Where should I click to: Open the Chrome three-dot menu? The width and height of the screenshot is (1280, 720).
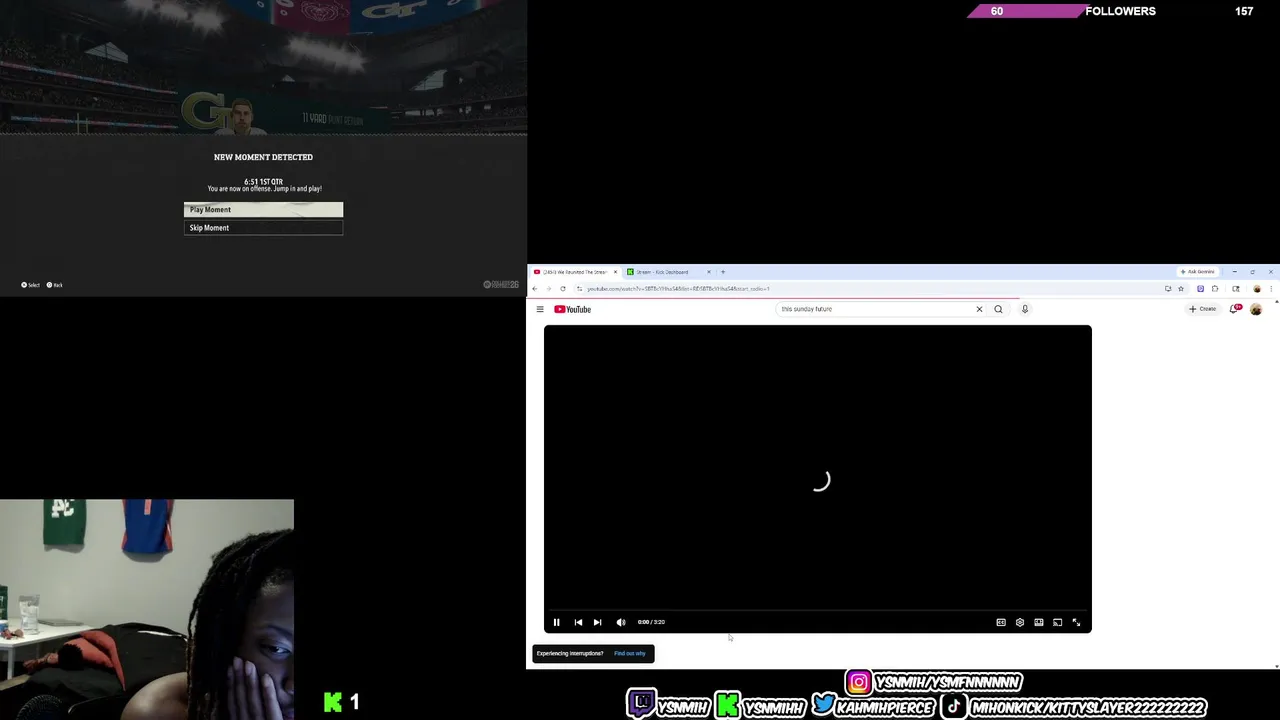1271,289
